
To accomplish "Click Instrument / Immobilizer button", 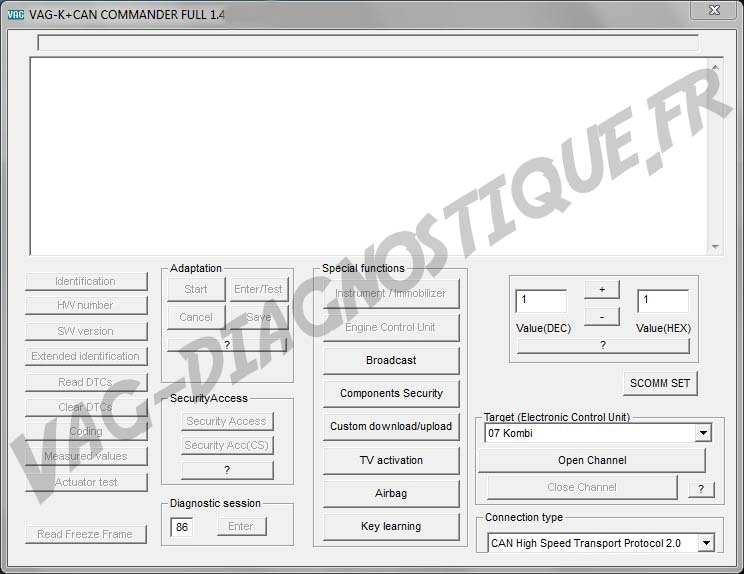I will pyautogui.click(x=391, y=294).
